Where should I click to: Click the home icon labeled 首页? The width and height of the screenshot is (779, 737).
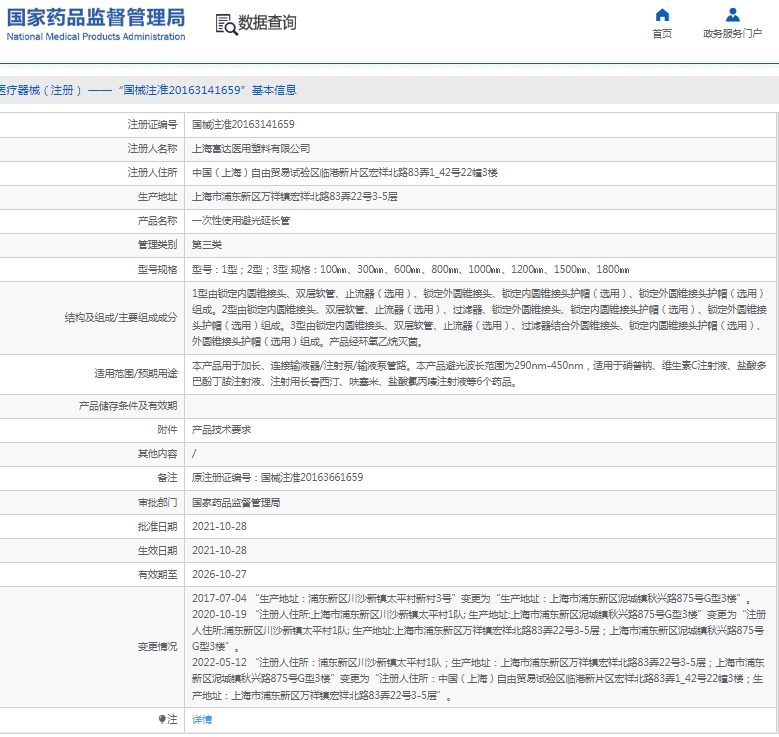coord(662,15)
